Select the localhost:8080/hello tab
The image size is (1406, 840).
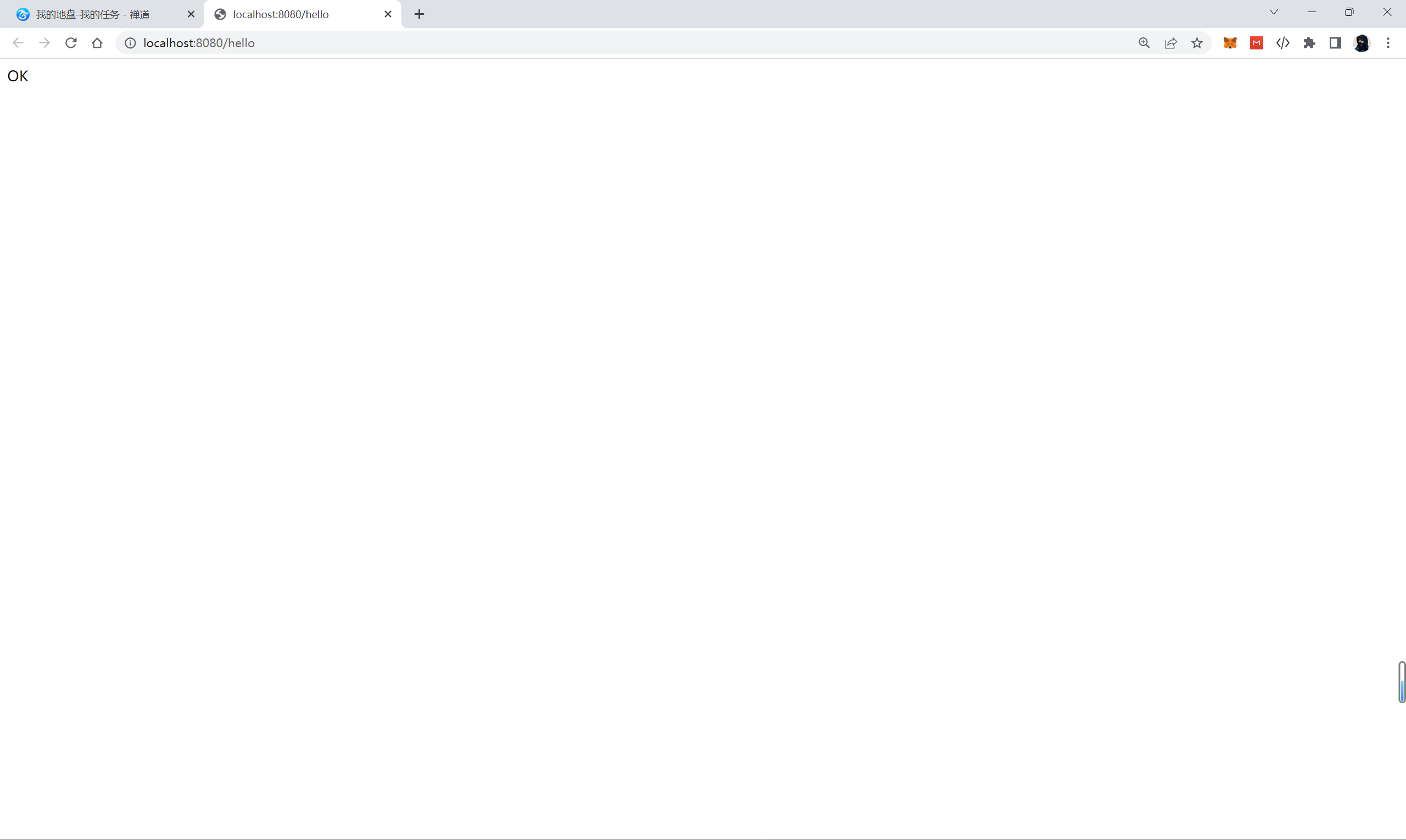click(281, 15)
